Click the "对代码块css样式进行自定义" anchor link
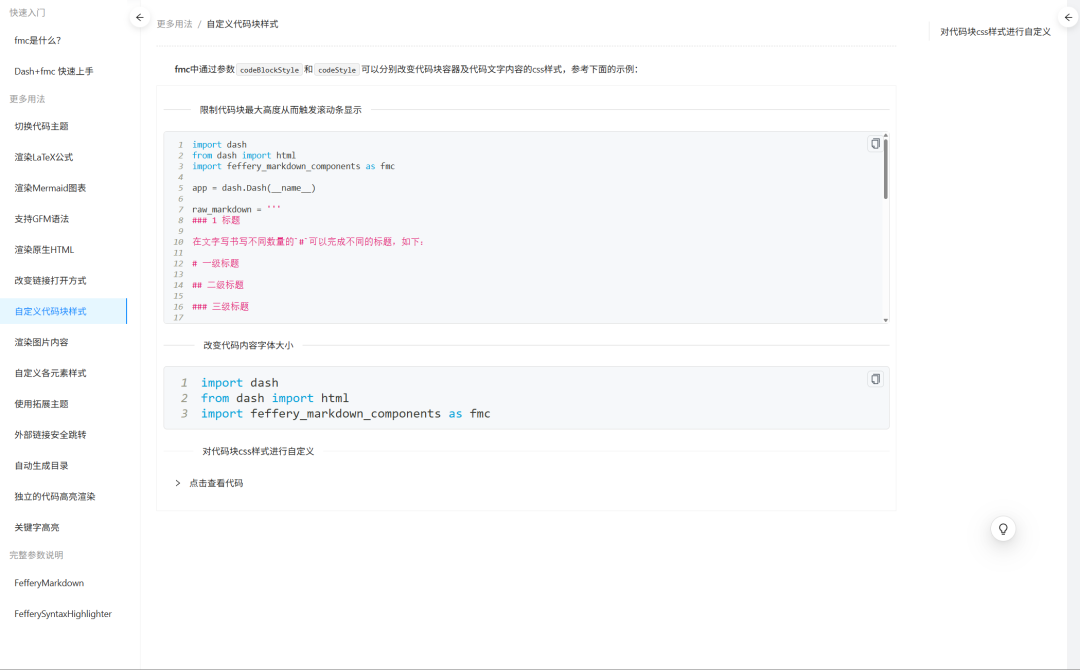The height and width of the screenshot is (670, 1080). pos(993,31)
